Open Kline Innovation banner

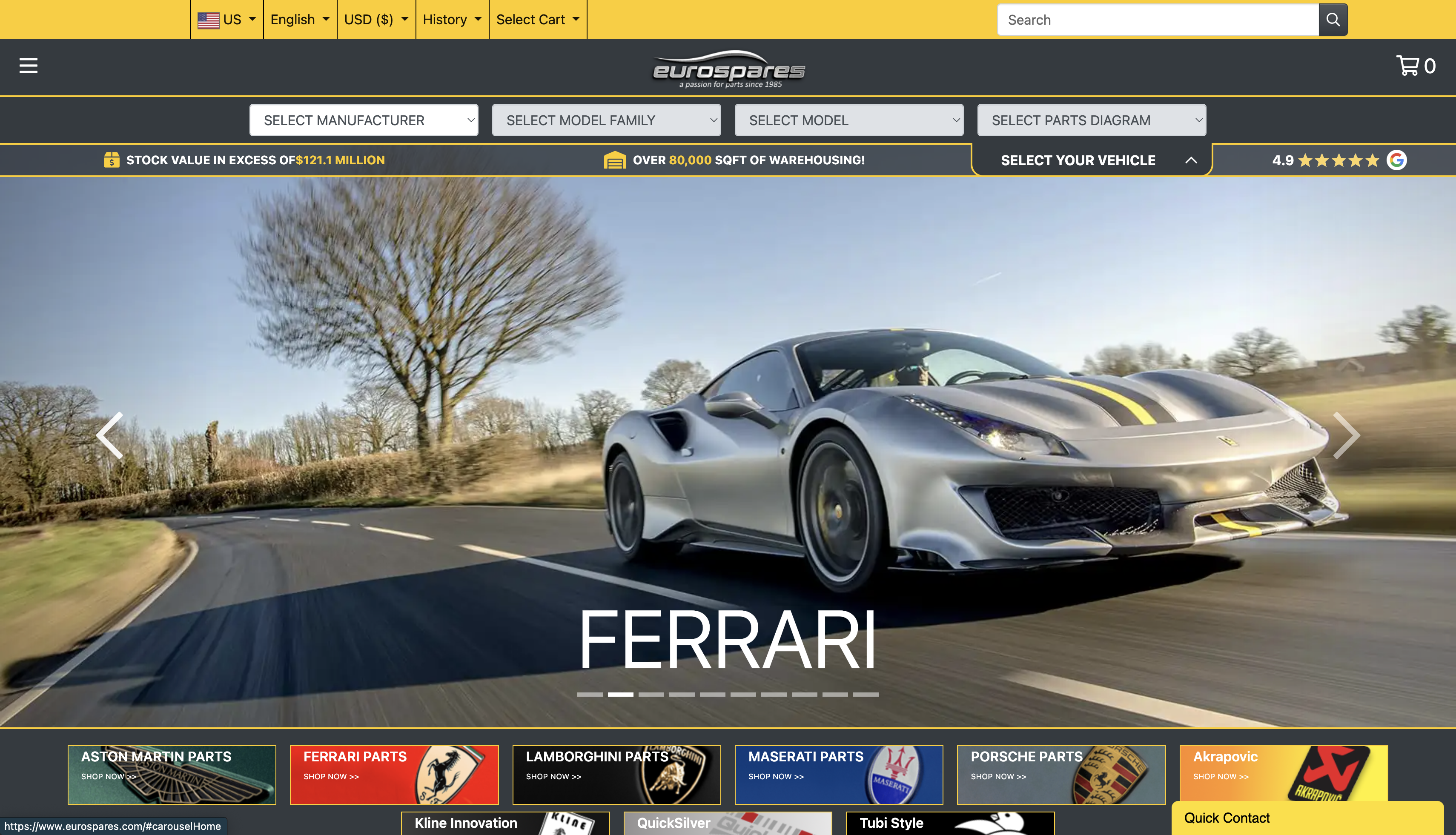point(505,823)
